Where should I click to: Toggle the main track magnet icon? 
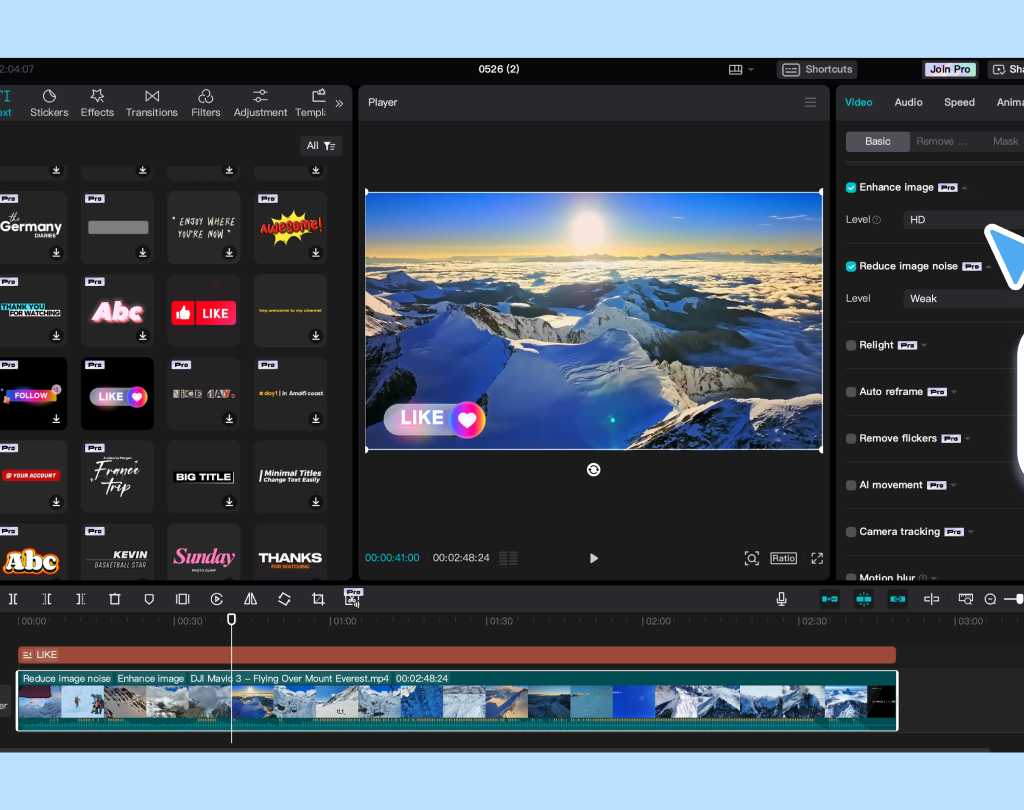click(830, 599)
